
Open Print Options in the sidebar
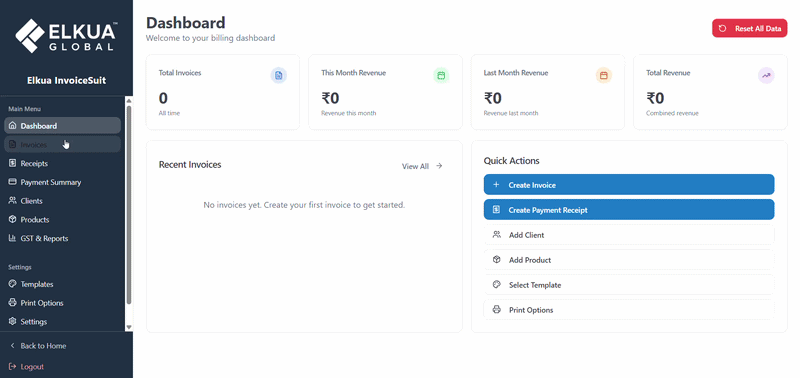[x=62, y=303]
